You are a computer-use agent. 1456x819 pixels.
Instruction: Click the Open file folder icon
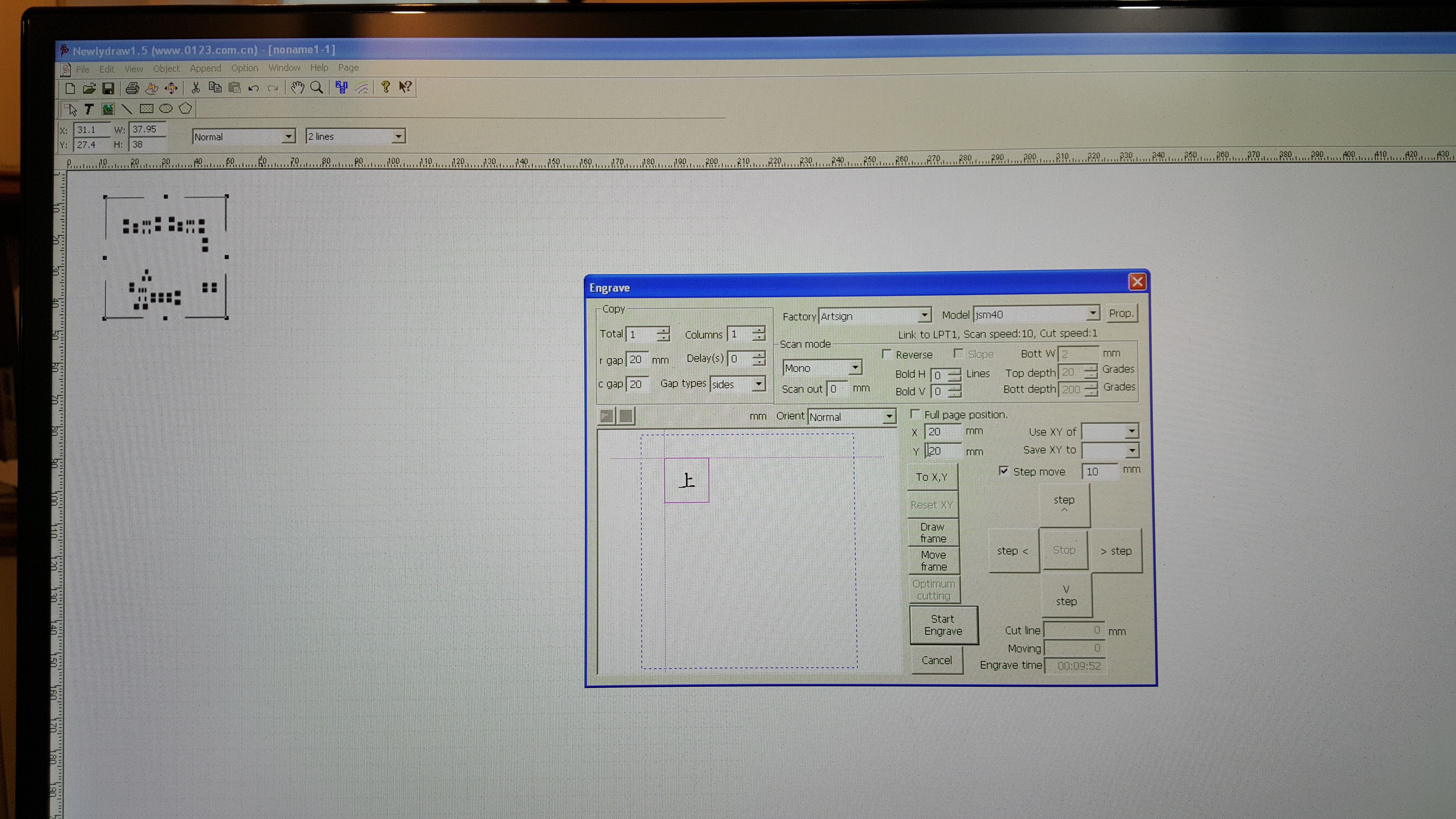(89, 88)
